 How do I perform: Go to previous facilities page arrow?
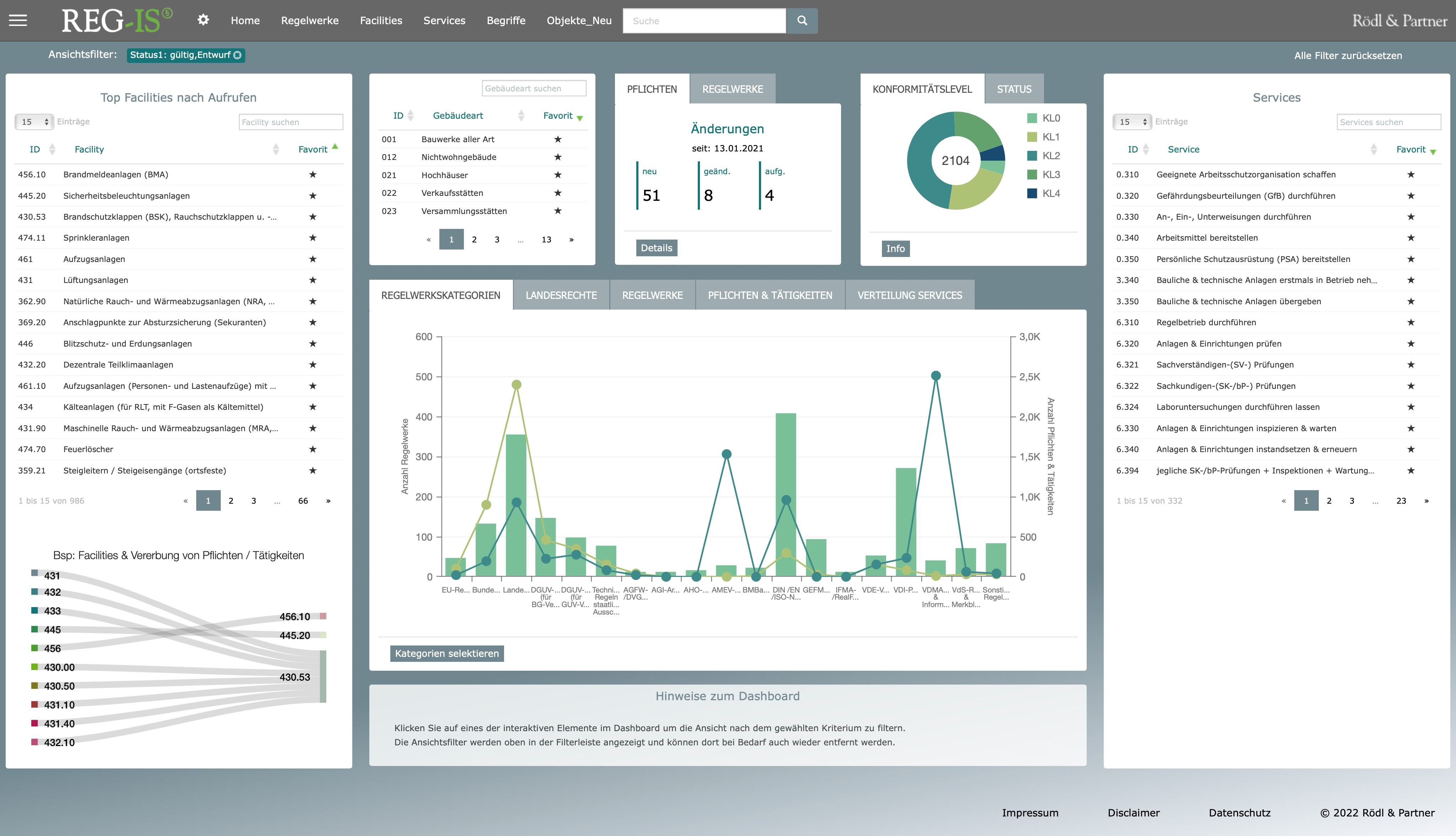point(186,501)
